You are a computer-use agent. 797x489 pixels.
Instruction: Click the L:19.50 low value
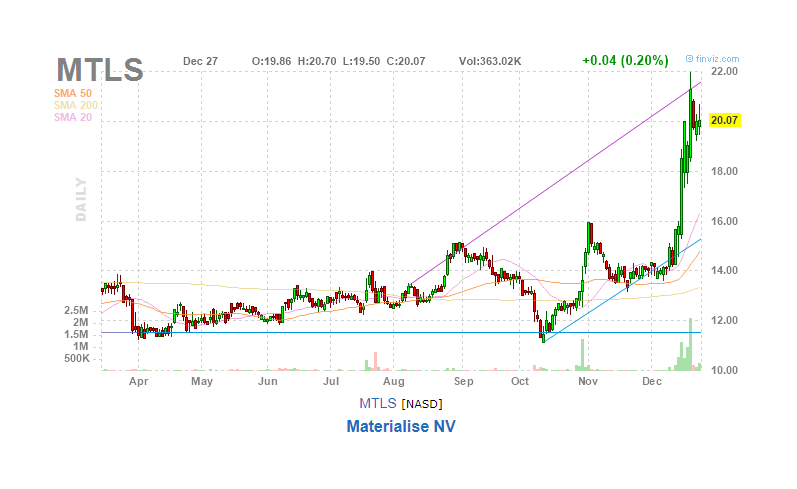361,62
